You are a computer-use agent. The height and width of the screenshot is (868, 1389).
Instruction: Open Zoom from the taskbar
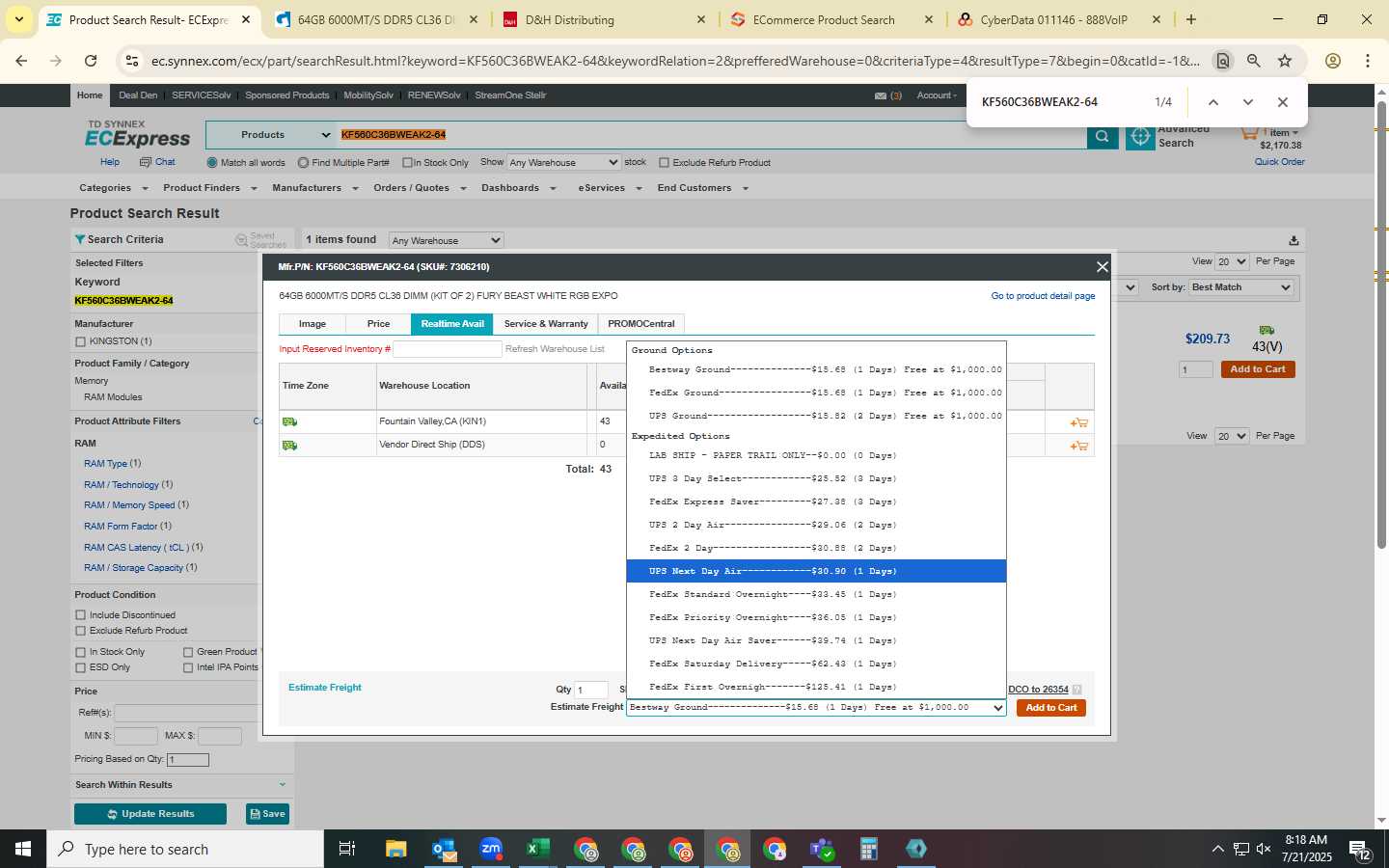click(491, 849)
